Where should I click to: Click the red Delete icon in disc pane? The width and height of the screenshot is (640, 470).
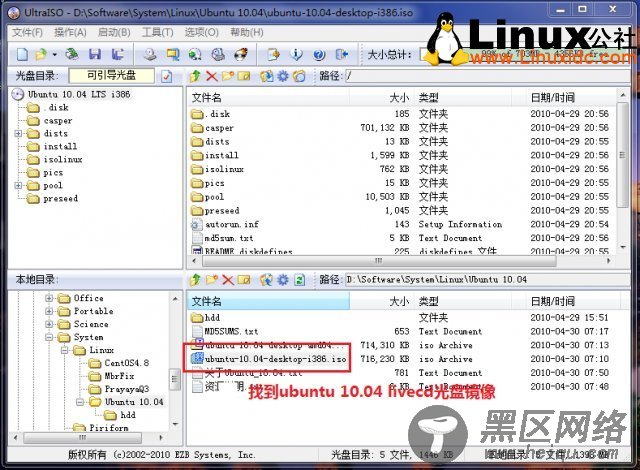[211, 76]
